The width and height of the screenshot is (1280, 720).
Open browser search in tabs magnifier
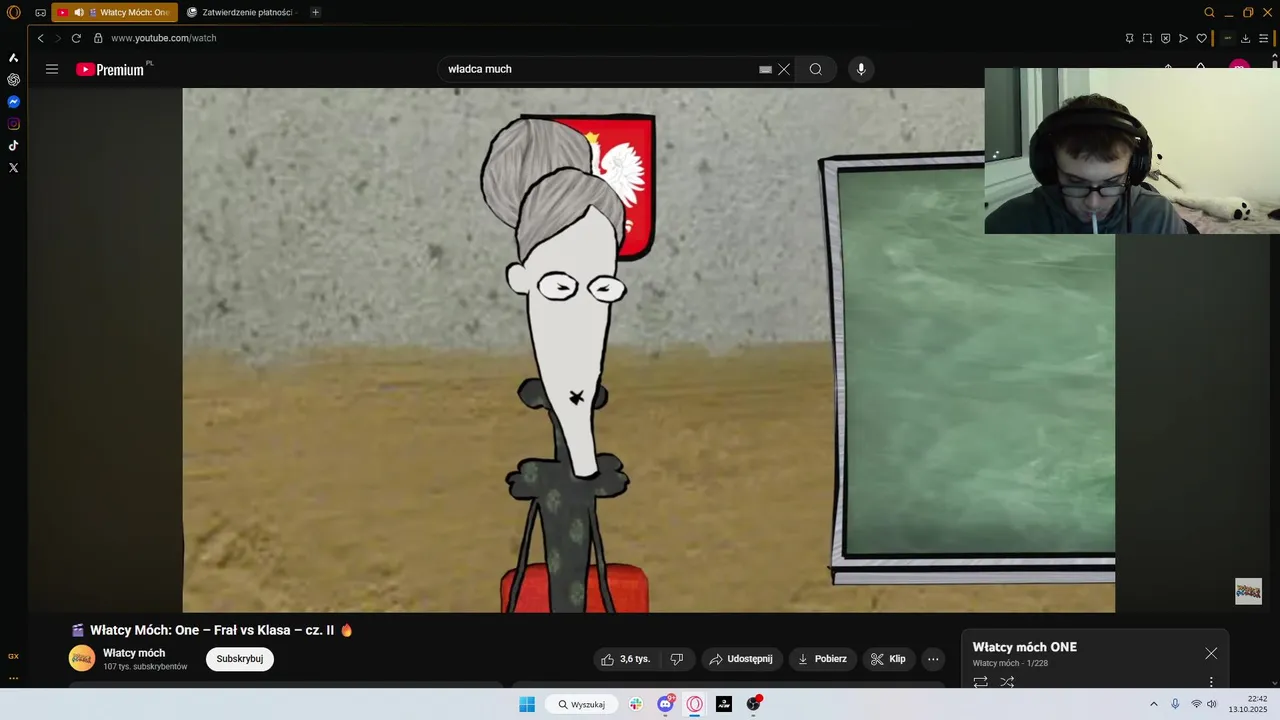(x=1209, y=13)
